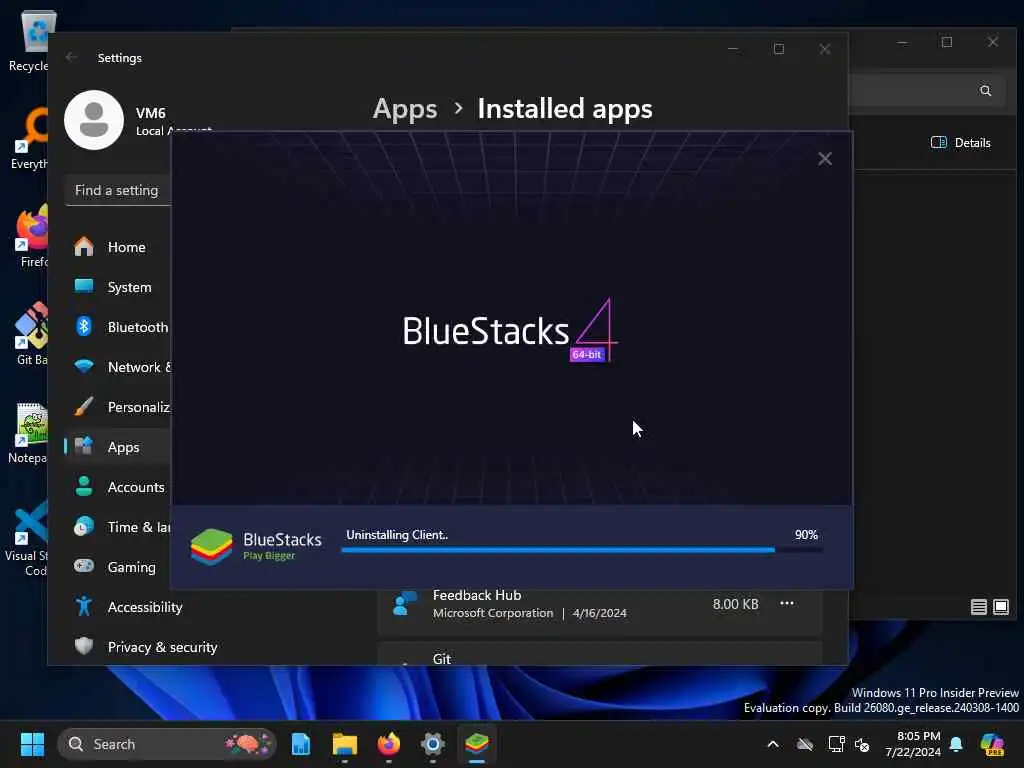Viewport: 1024px width, 768px height.
Task: Open Network settings in sidebar
Action: (x=118, y=367)
